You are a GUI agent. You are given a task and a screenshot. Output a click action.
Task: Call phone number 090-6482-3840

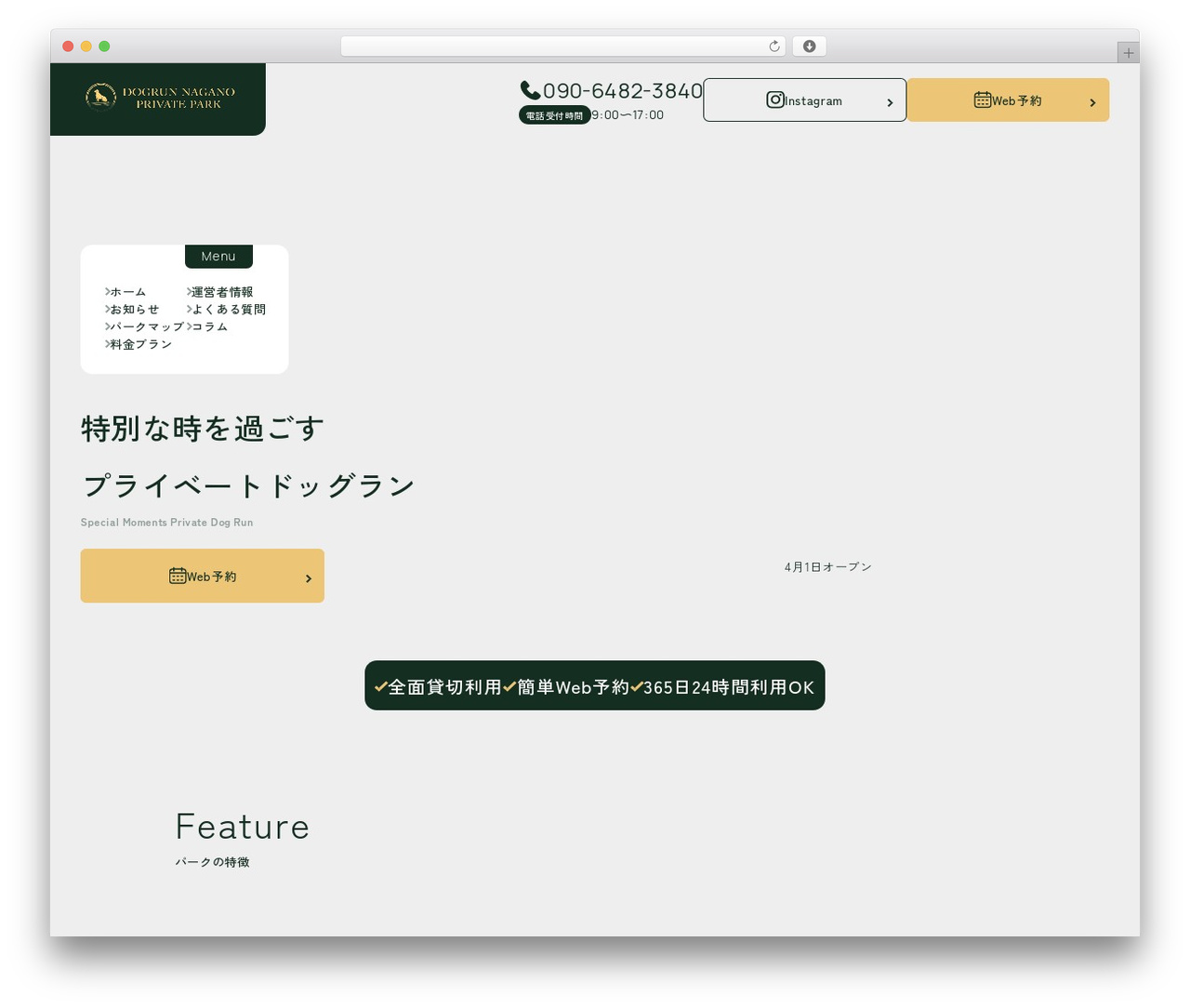pyautogui.click(x=622, y=90)
